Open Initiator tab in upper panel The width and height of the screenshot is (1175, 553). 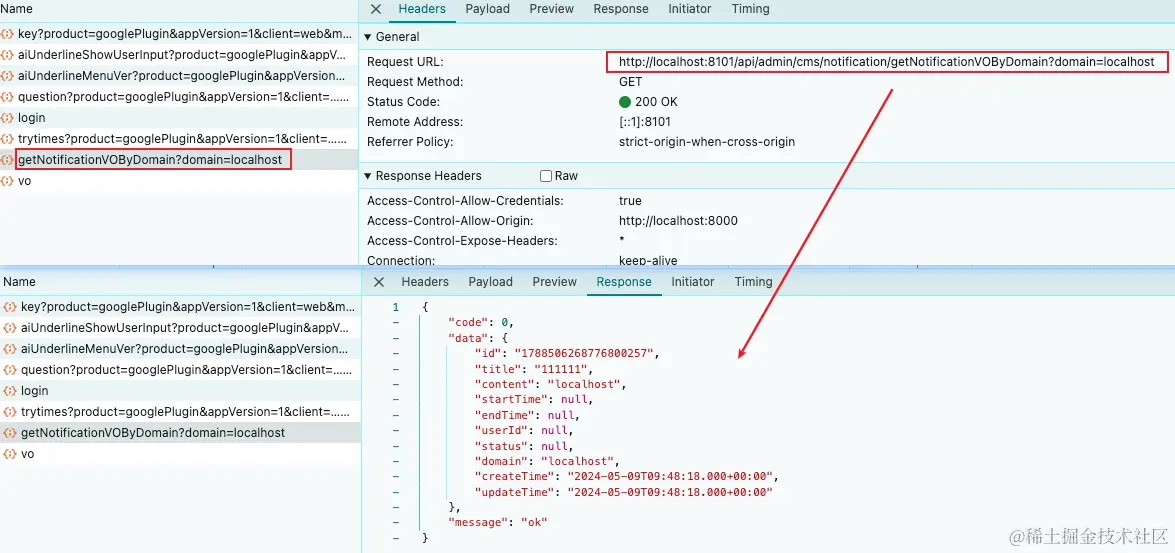pyautogui.click(x=690, y=9)
